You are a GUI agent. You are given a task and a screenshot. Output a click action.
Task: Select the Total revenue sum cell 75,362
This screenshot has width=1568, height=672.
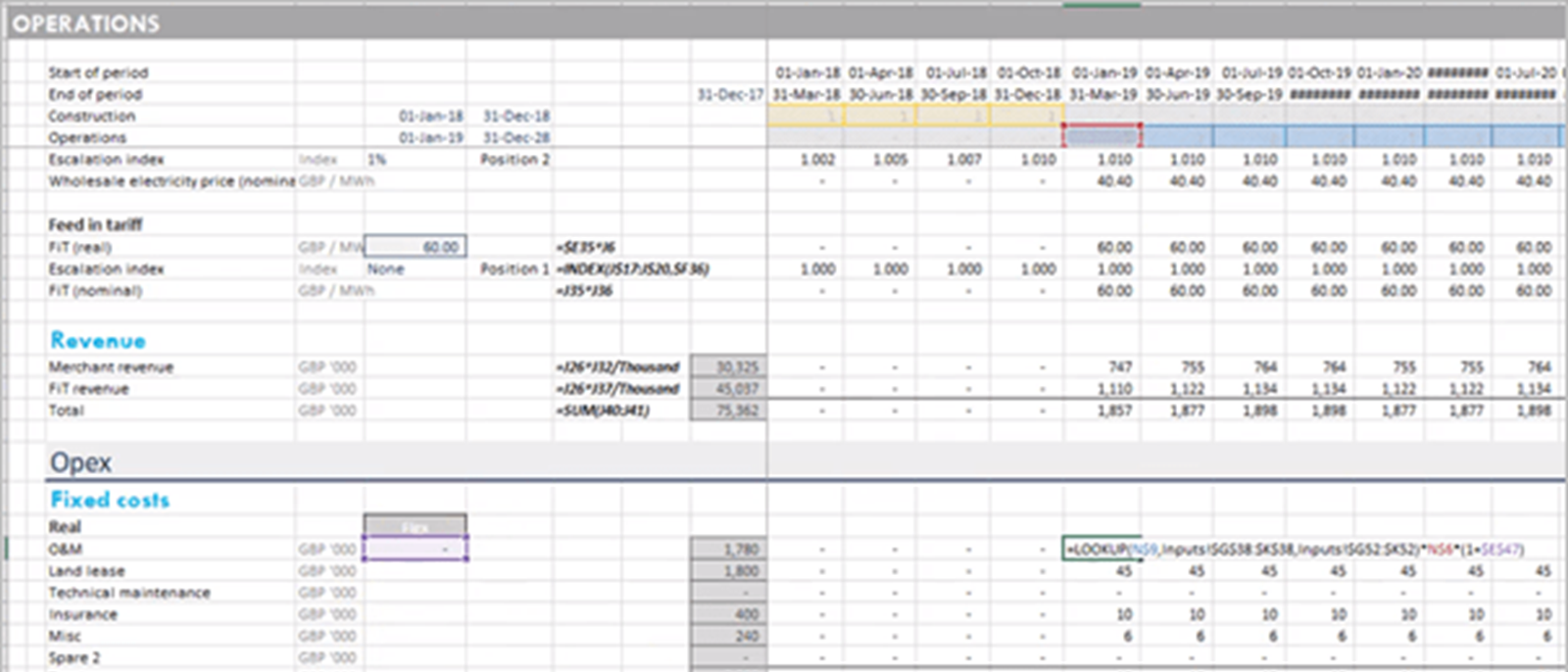tap(728, 410)
